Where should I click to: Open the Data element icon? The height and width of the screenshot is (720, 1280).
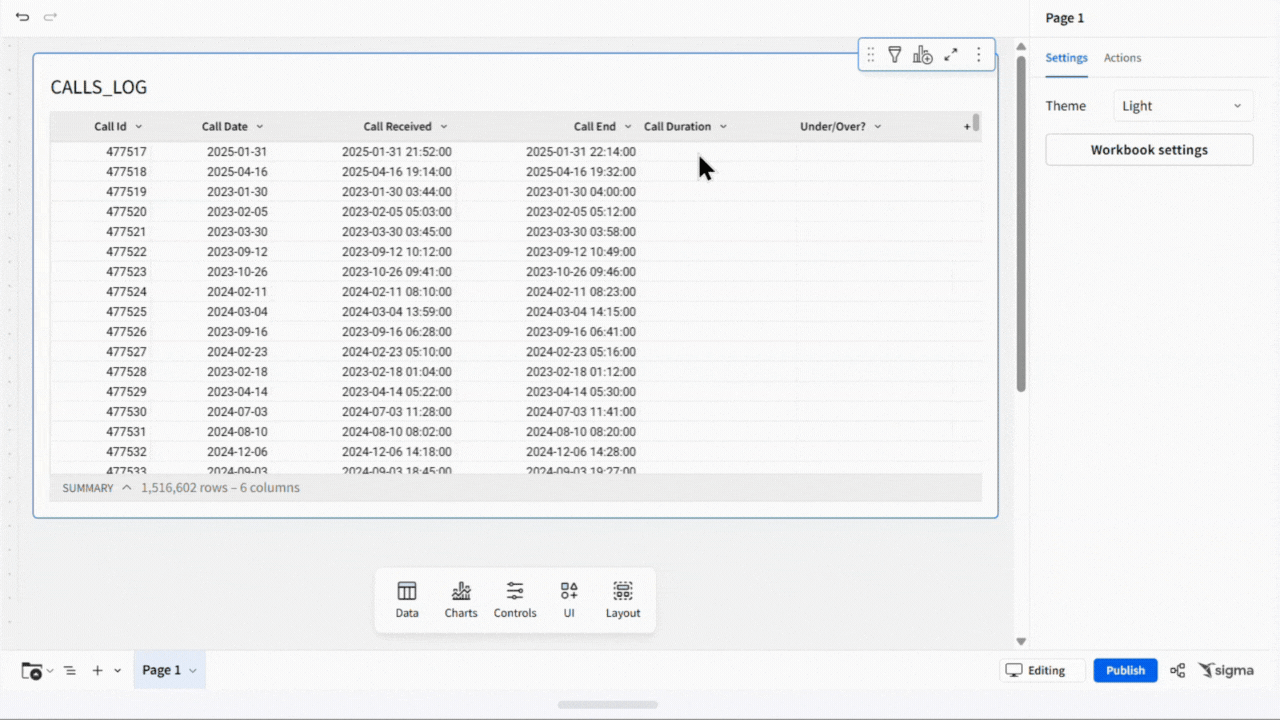[407, 600]
